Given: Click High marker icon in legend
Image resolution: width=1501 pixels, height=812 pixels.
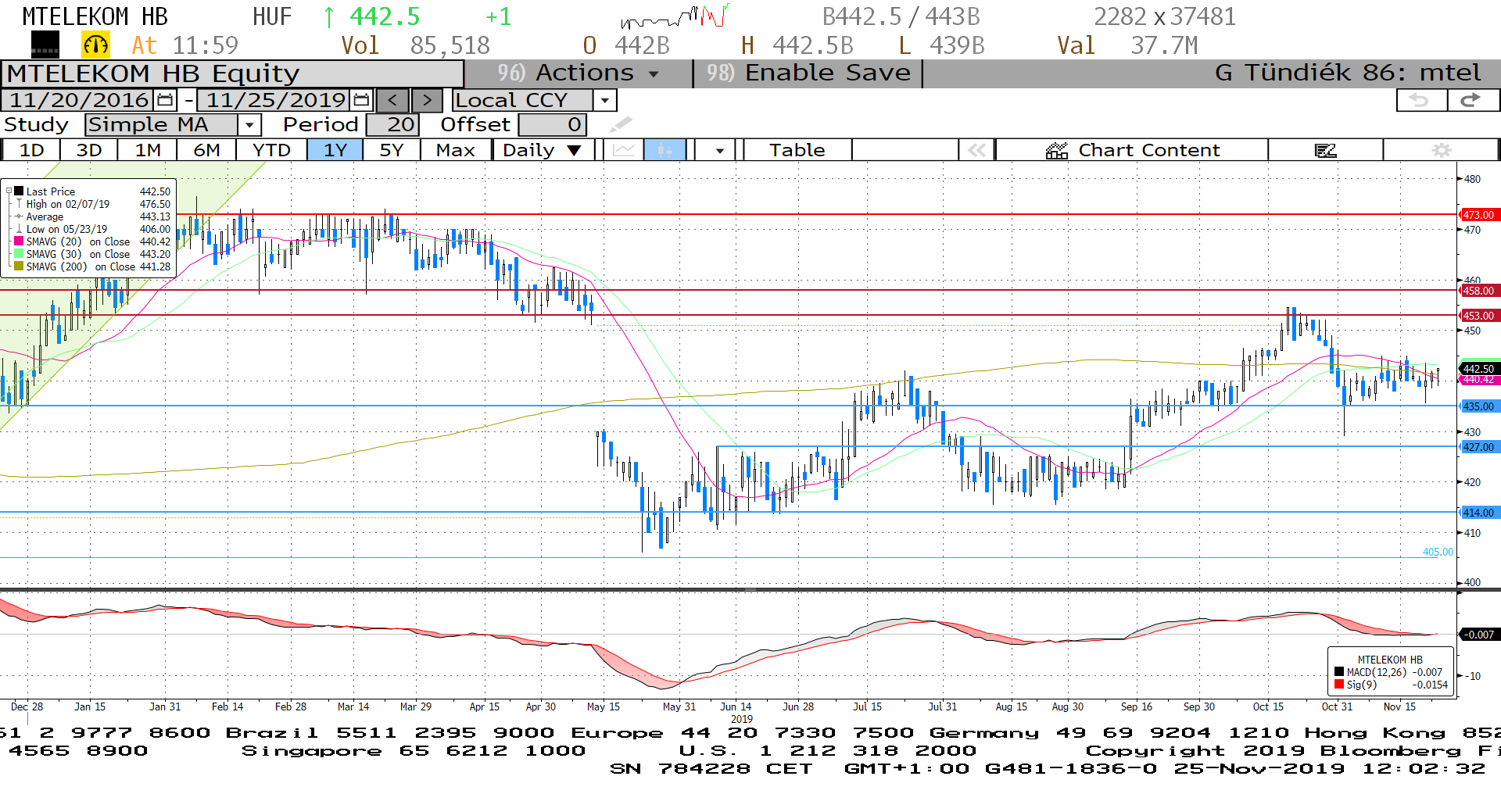Looking at the screenshot, I should coord(19,204).
